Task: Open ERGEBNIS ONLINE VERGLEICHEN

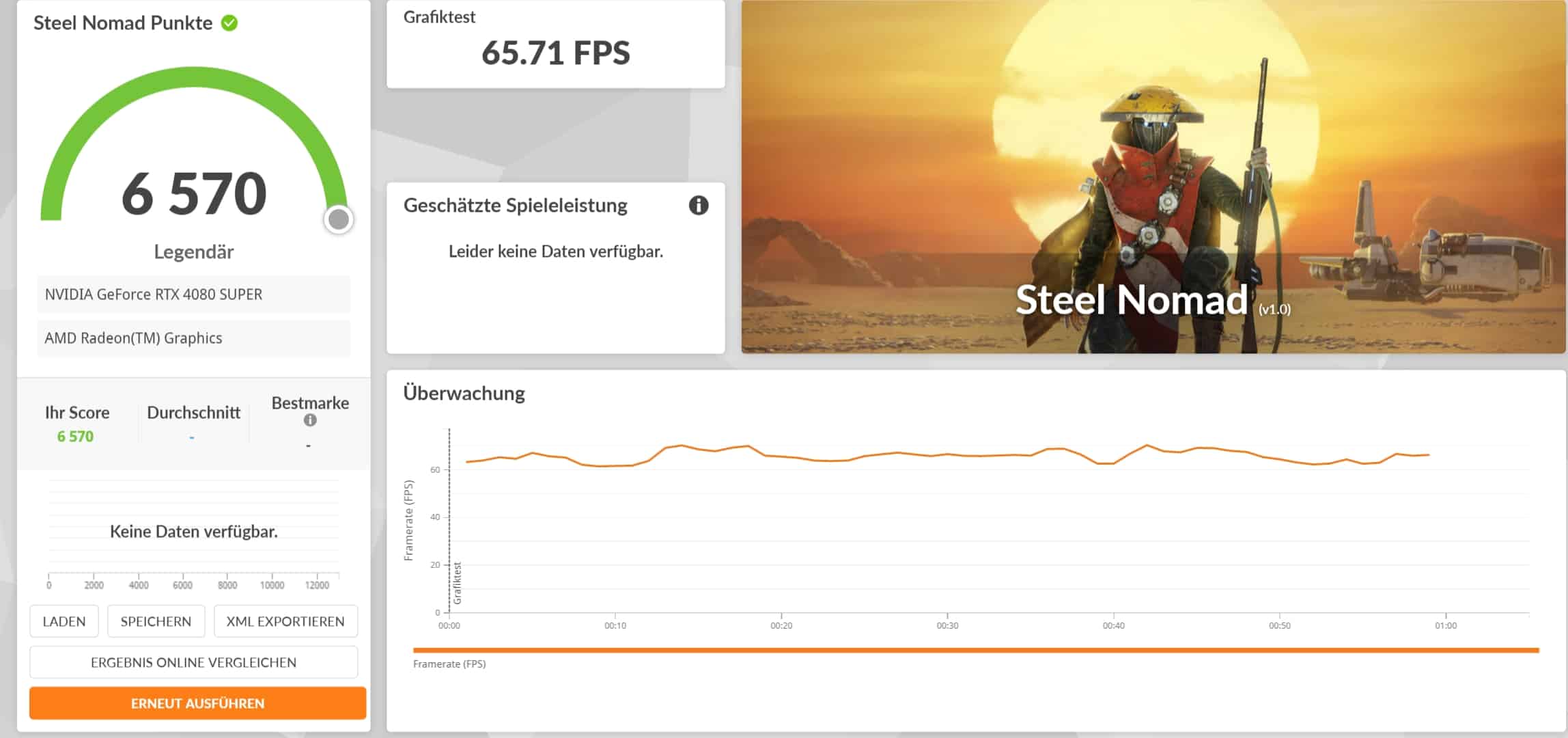Action: click(193, 662)
